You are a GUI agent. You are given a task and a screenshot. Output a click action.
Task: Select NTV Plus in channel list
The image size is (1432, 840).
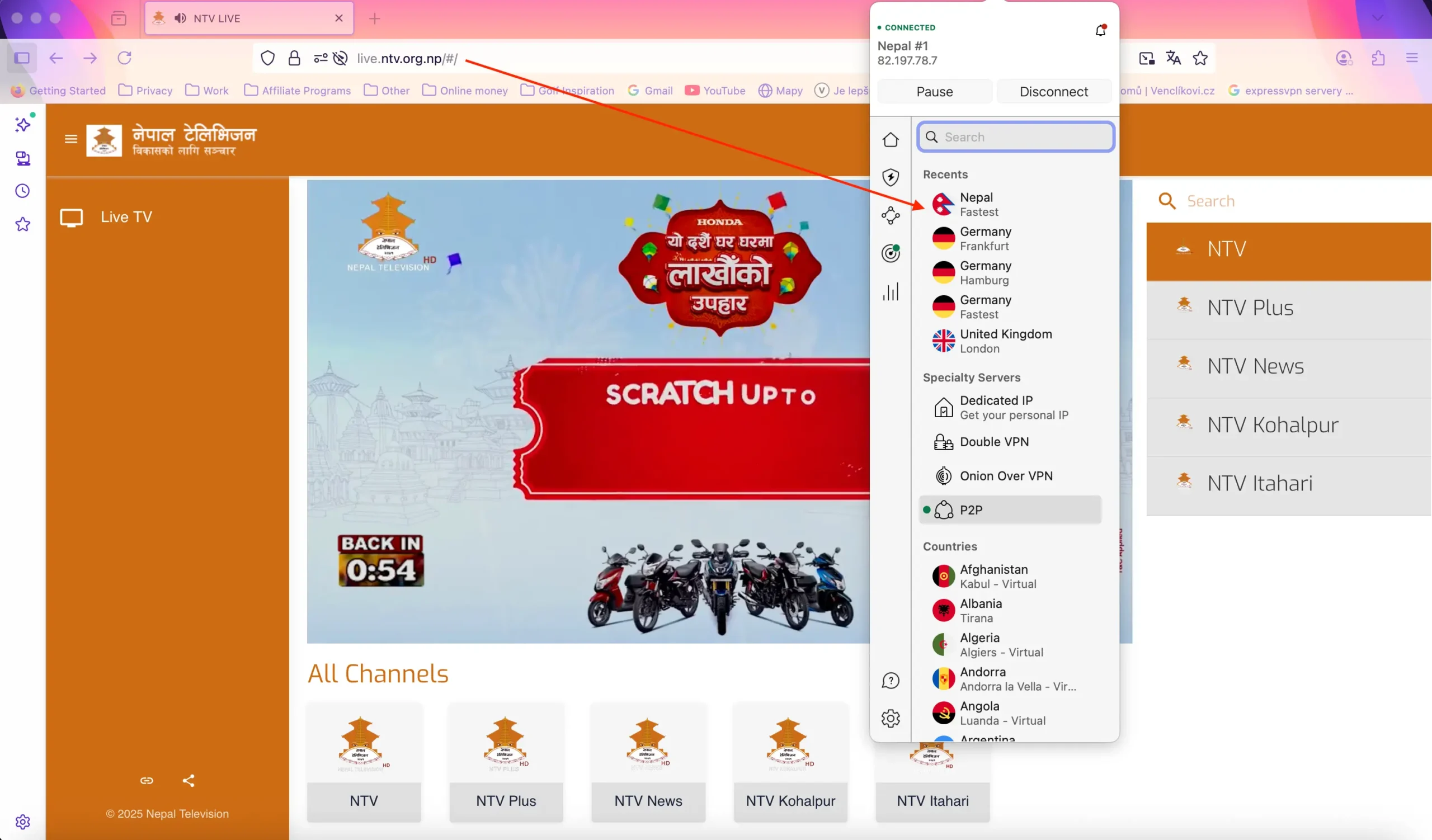tap(1289, 308)
